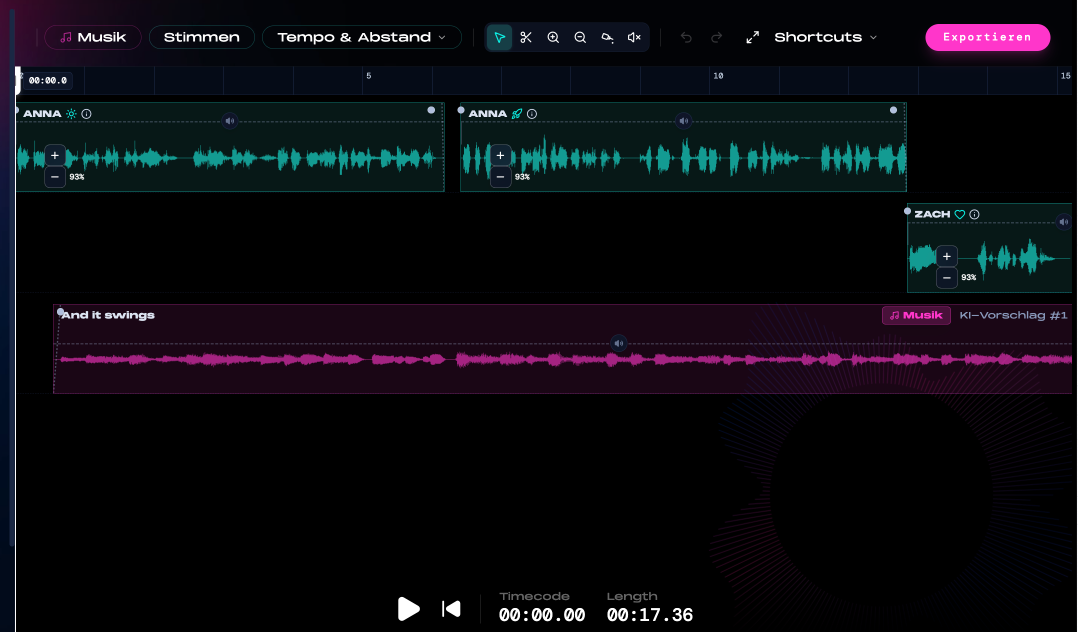Click the expand view icon
The height and width of the screenshot is (632, 1078).
pos(752,37)
